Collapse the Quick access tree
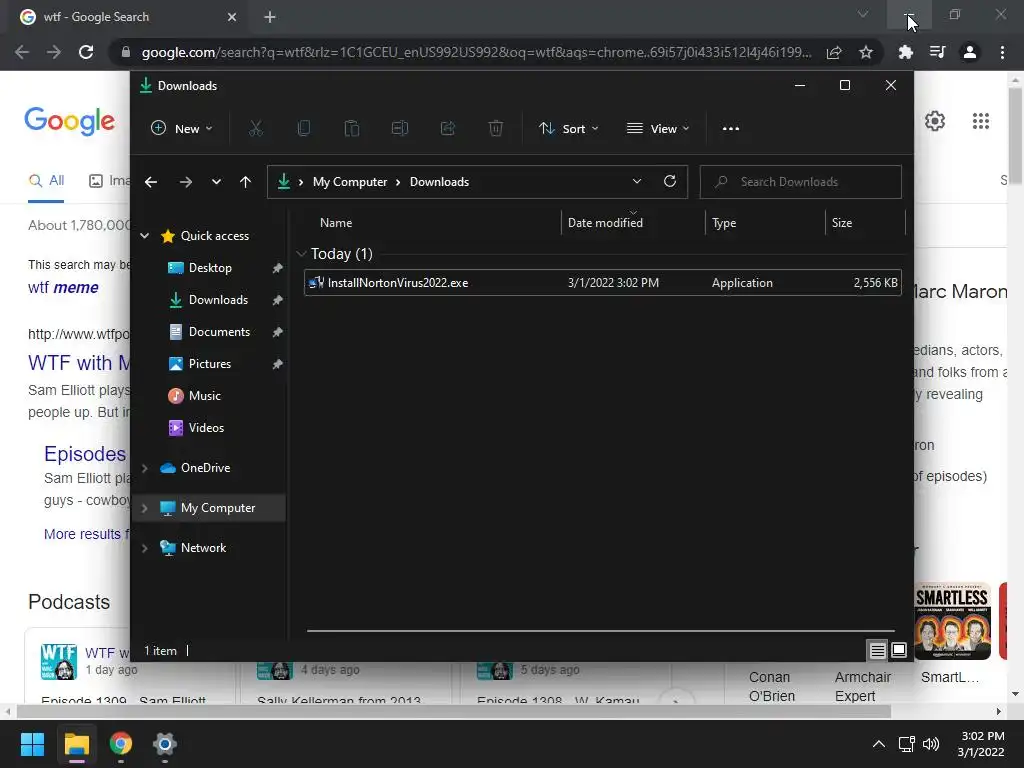Image resolution: width=1024 pixels, height=768 pixels. point(145,236)
